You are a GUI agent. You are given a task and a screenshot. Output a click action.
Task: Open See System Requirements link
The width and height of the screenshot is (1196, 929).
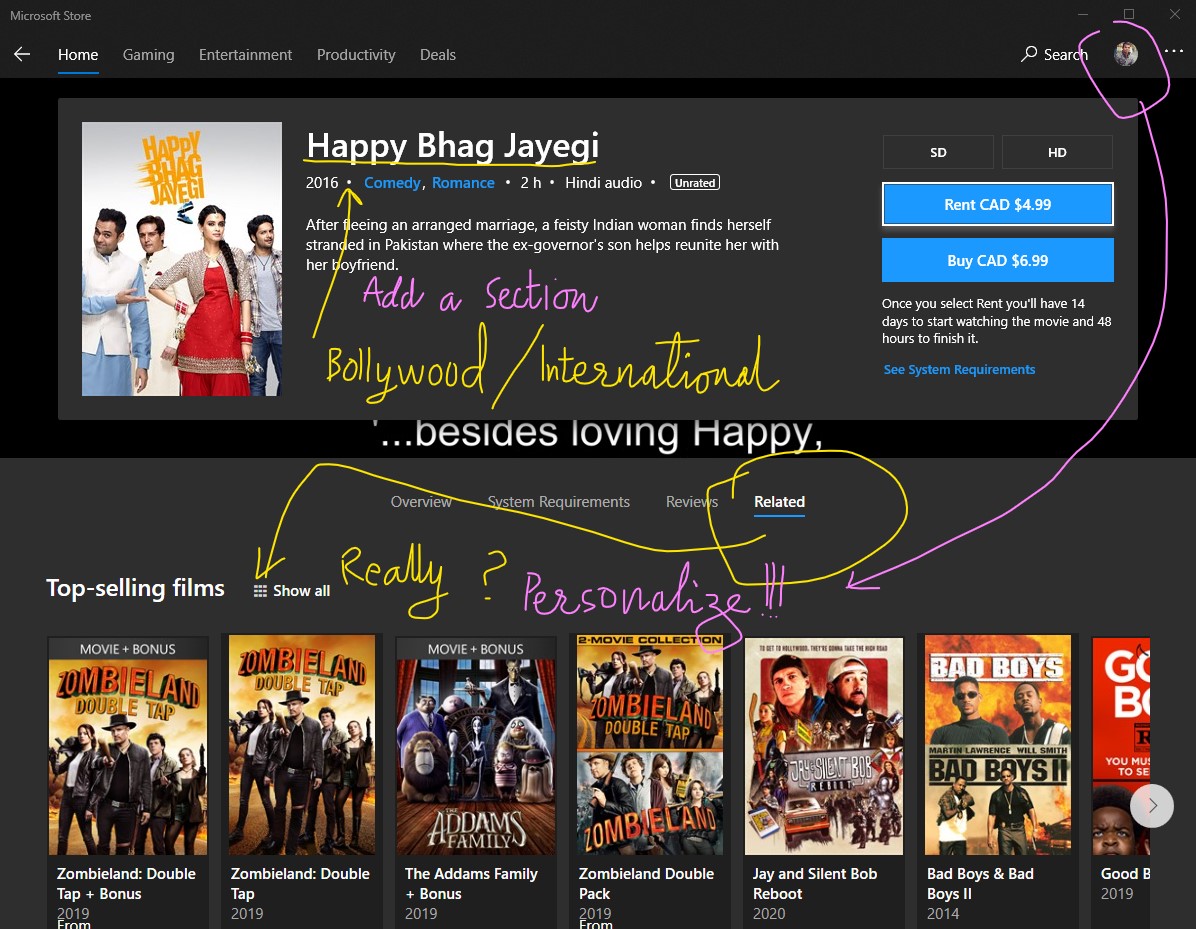point(960,370)
